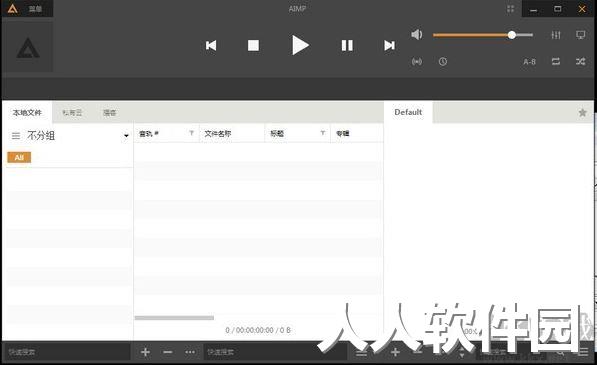
Task: Open the internet radio capture icon
Action: pos(417,62)
